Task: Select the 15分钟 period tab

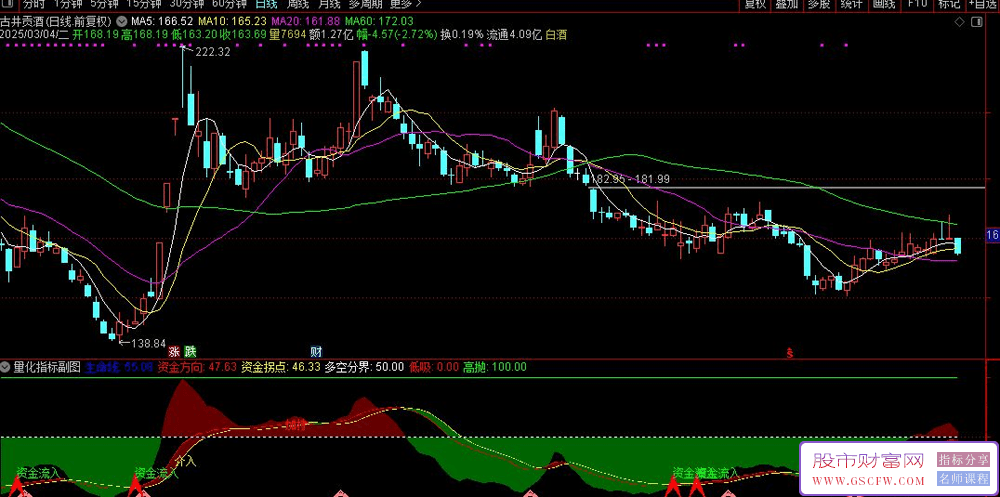Action: pyautogui.click(x=144, y=4)
